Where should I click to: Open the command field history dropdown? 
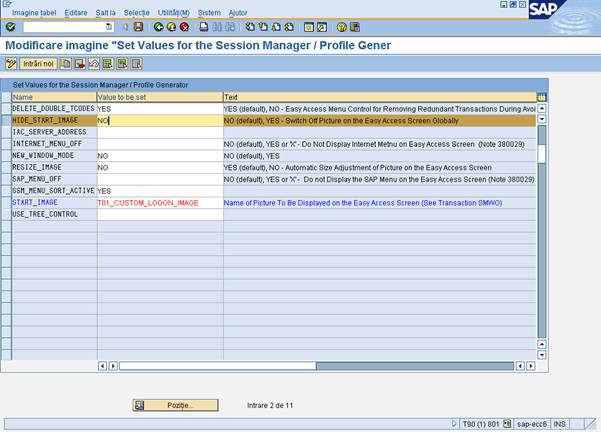tap(109, 26)
